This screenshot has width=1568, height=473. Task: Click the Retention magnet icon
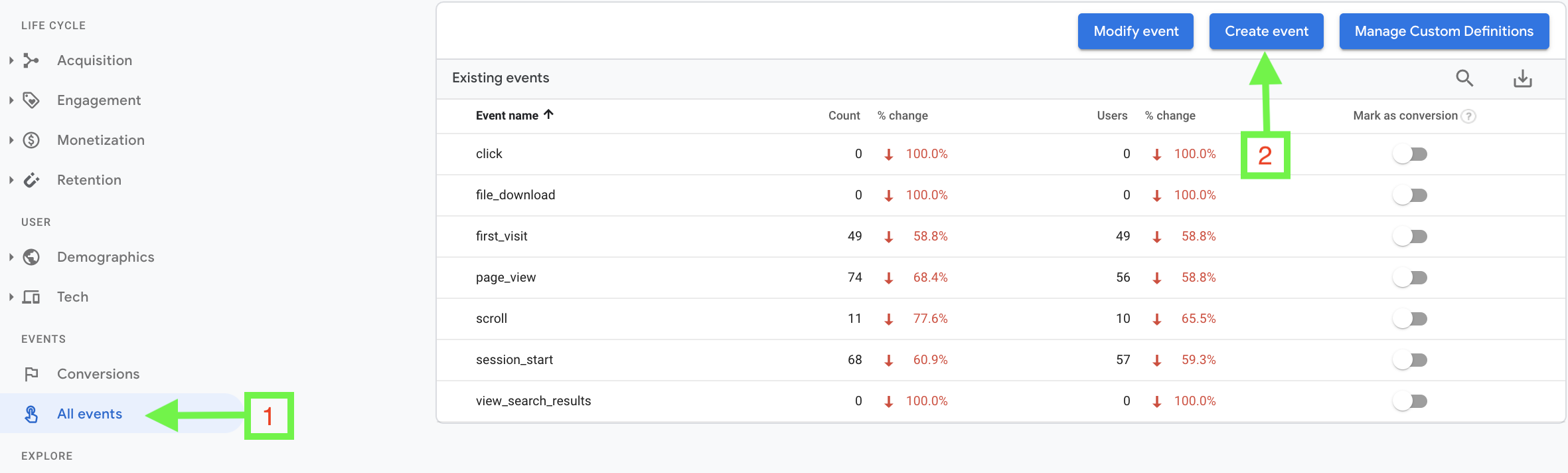[31, 180]
